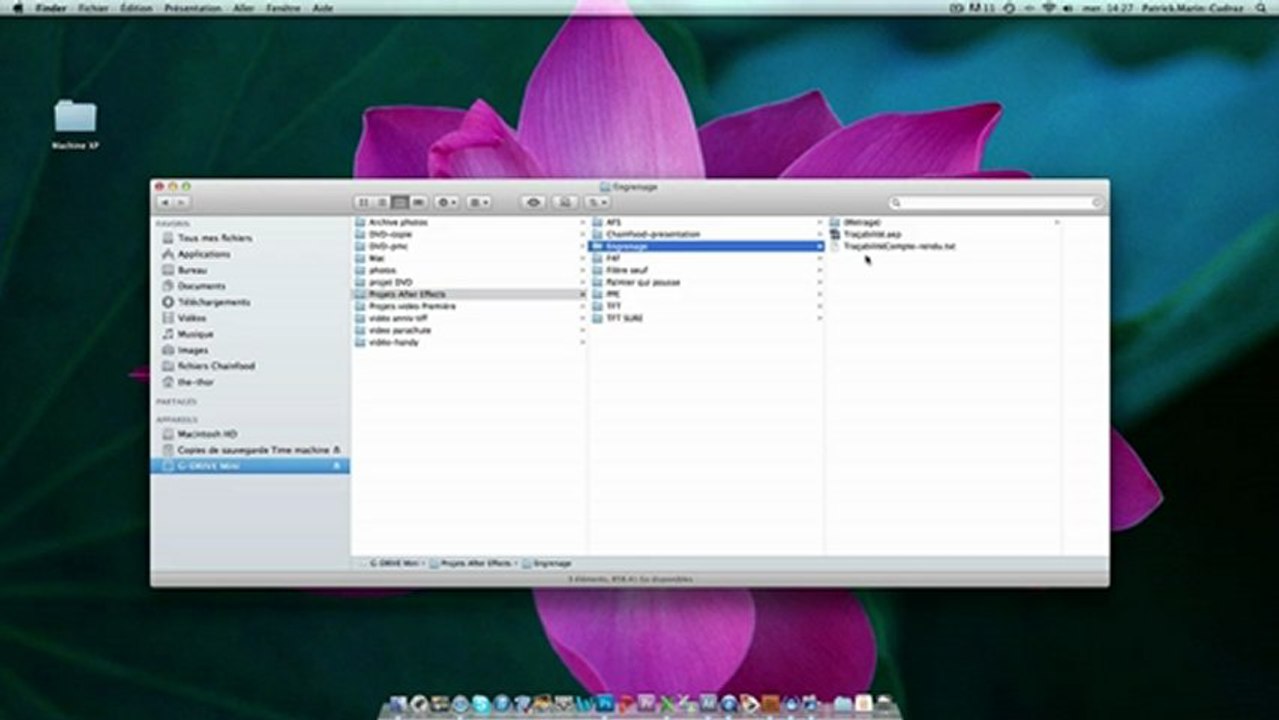Open the Aide menu

coord(323,7)
